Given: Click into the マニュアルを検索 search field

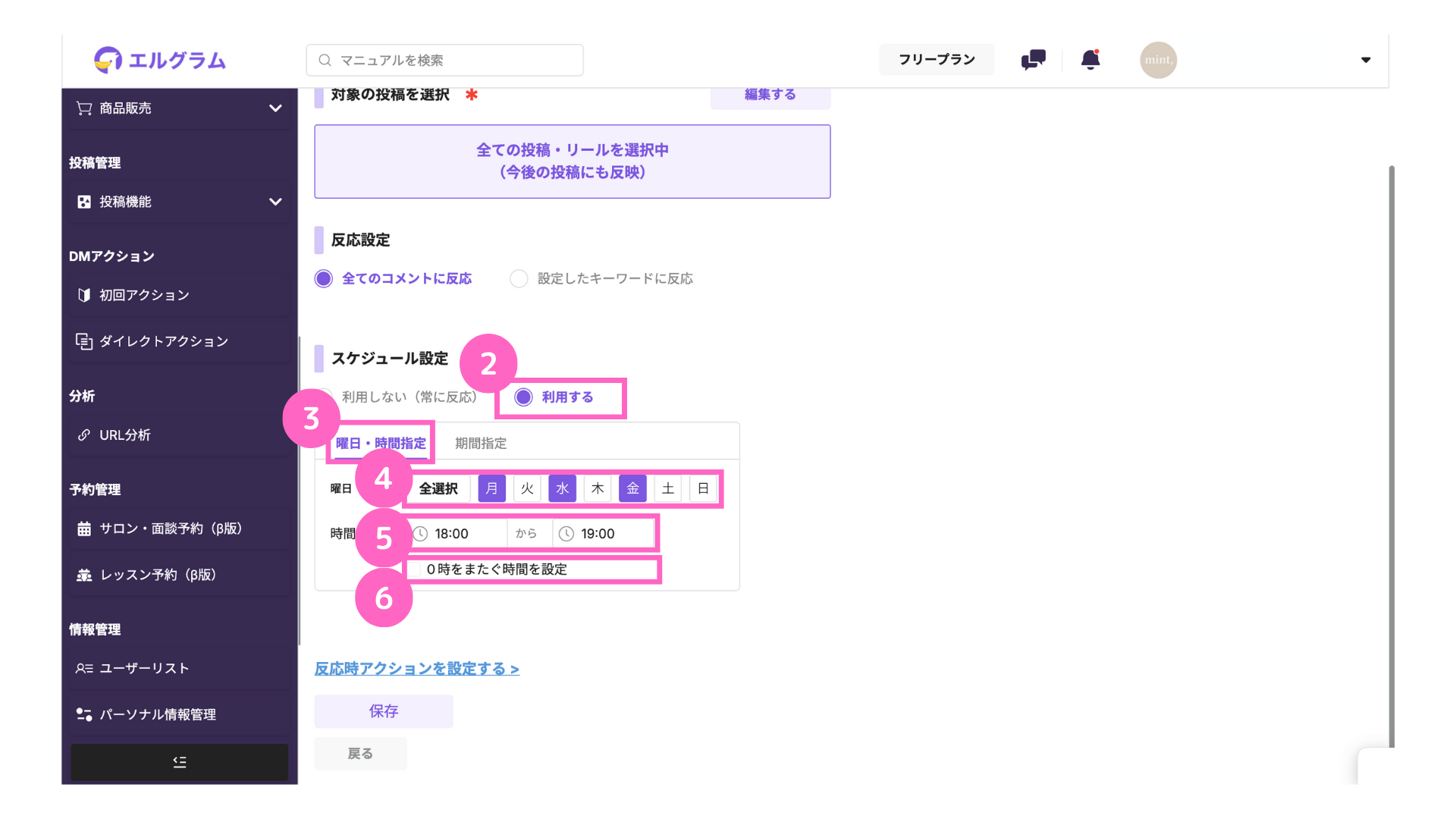Looking at the screenshot, I should tap(444, 60).
